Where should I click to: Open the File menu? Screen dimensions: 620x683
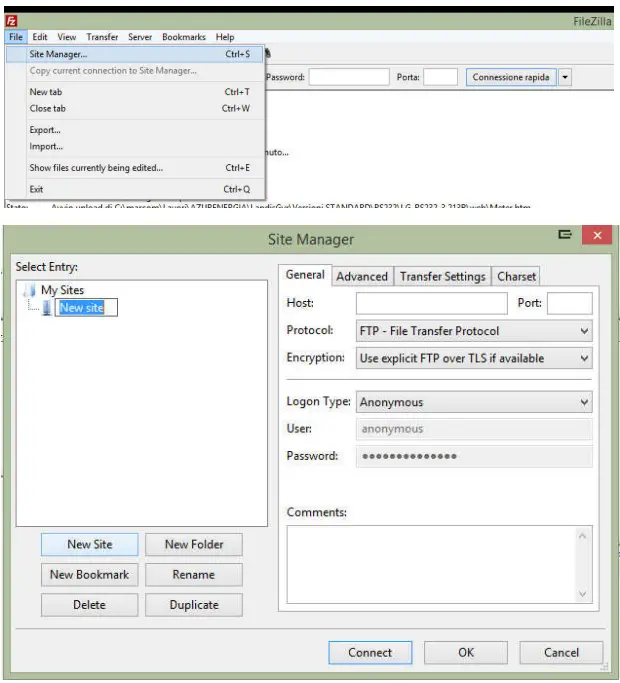pyautogui.click(x=16, y=37)
